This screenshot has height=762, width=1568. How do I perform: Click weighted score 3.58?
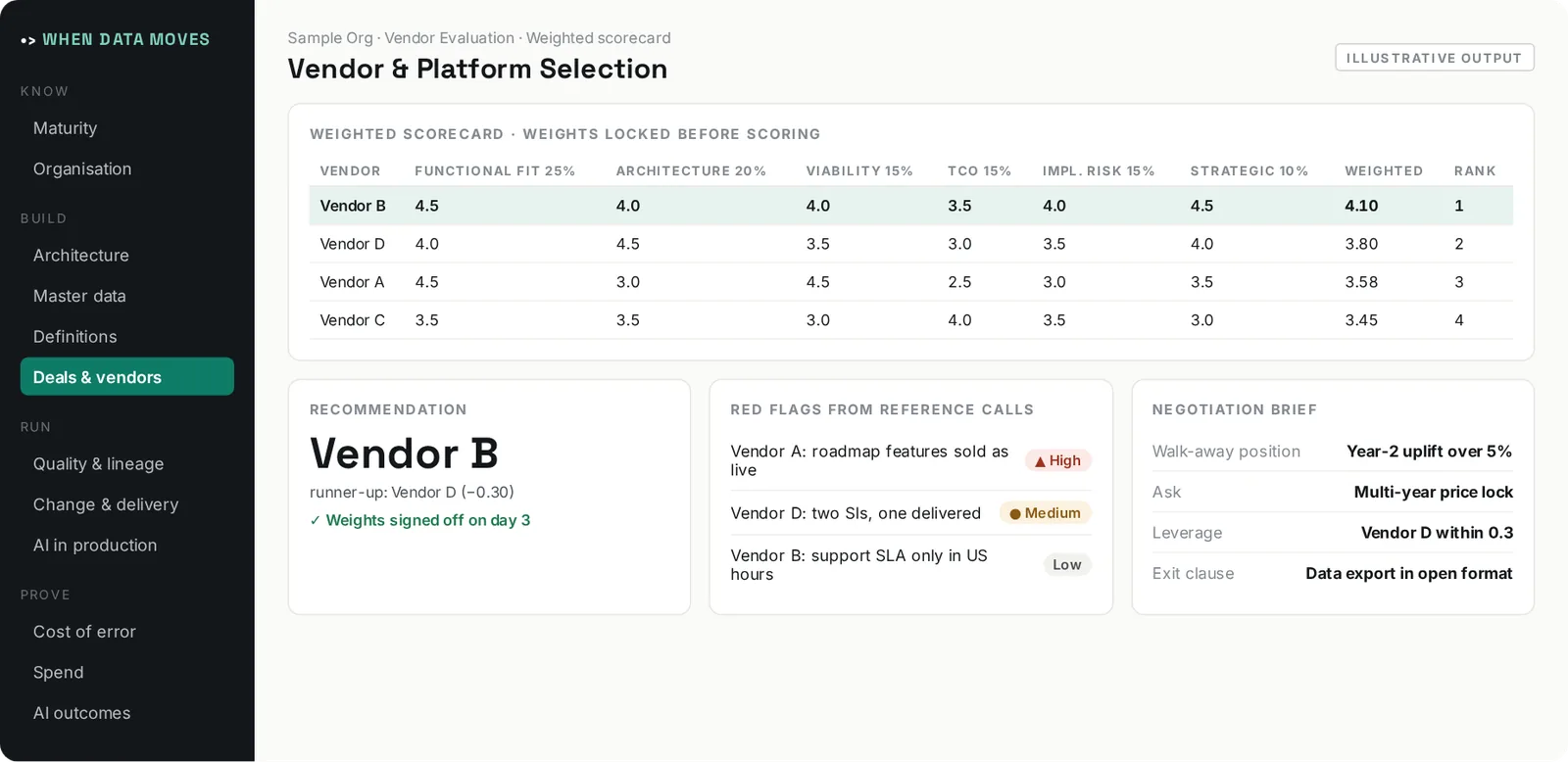tap(1361, 282)
